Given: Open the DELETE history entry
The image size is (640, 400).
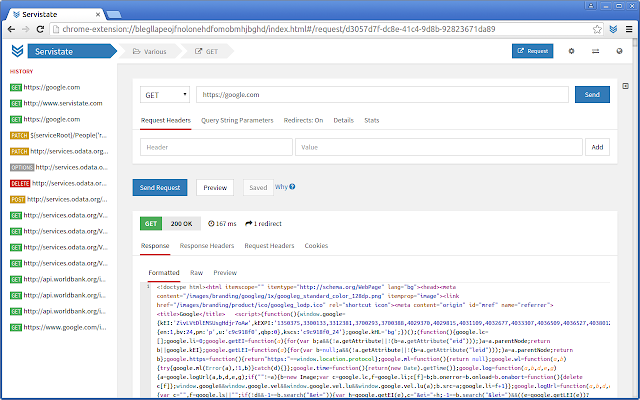Looking at the screenshot, I should click(59, 183).
